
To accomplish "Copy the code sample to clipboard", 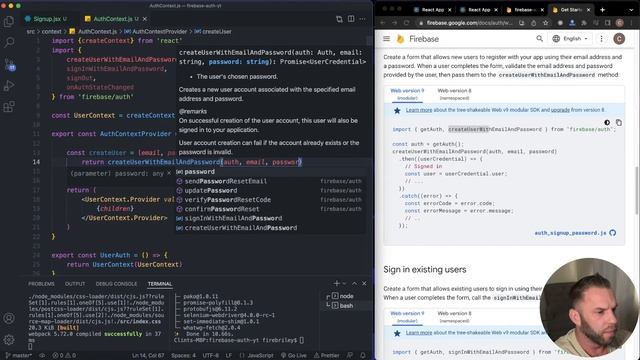I will pyautogui.click(x=619, y=122).
